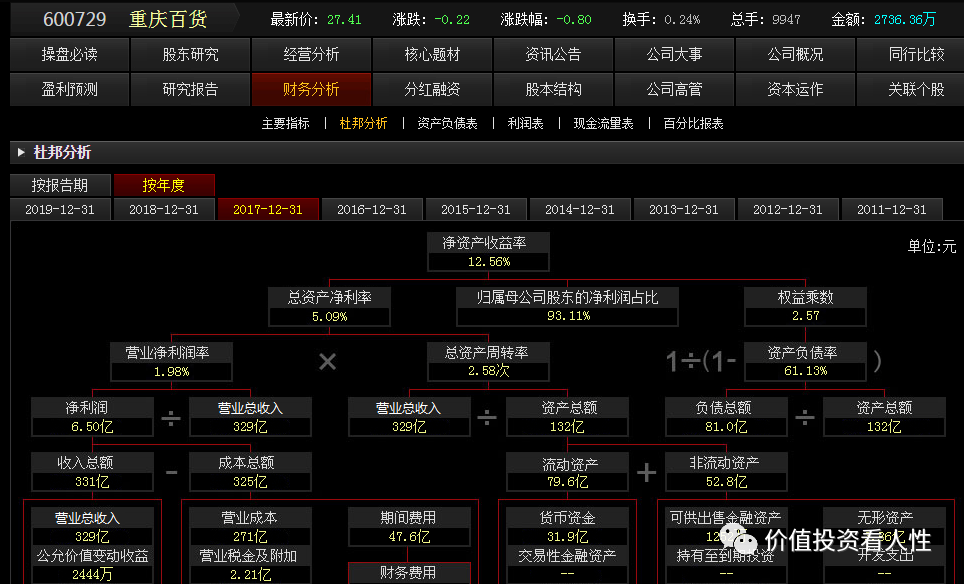Screen dimensions: 964x584
Task: Click the 资产负债率 61.13% box
Action: tap(805, 362)
